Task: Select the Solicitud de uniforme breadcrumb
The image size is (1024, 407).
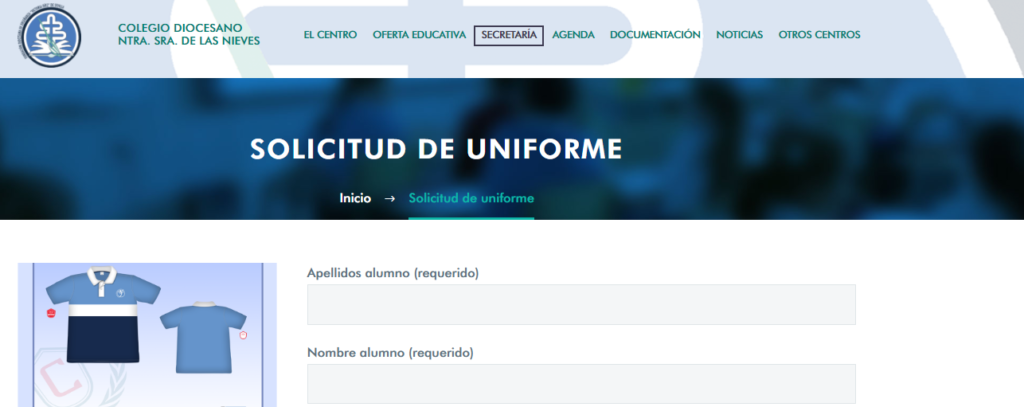Action: tap(471, 198)
